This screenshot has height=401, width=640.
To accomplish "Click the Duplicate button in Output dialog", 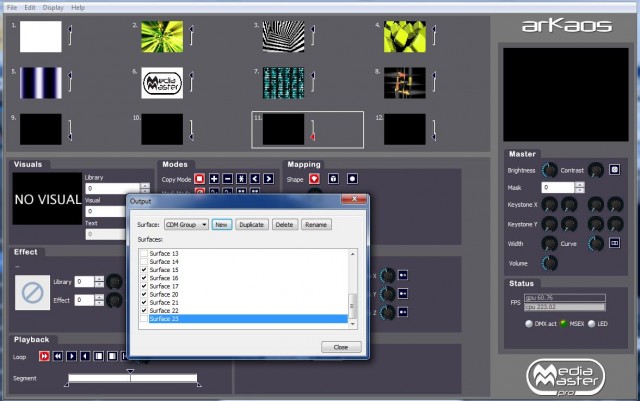I will [252, 225].
